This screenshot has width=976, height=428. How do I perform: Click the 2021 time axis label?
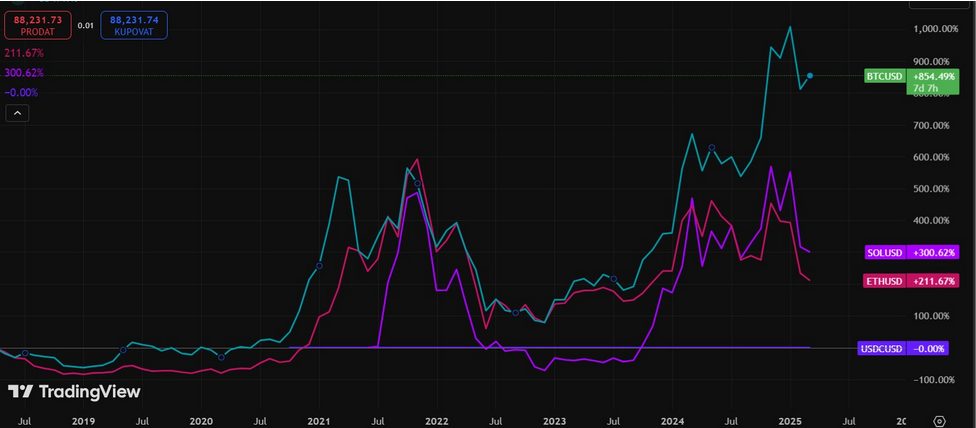coord(319,421)
